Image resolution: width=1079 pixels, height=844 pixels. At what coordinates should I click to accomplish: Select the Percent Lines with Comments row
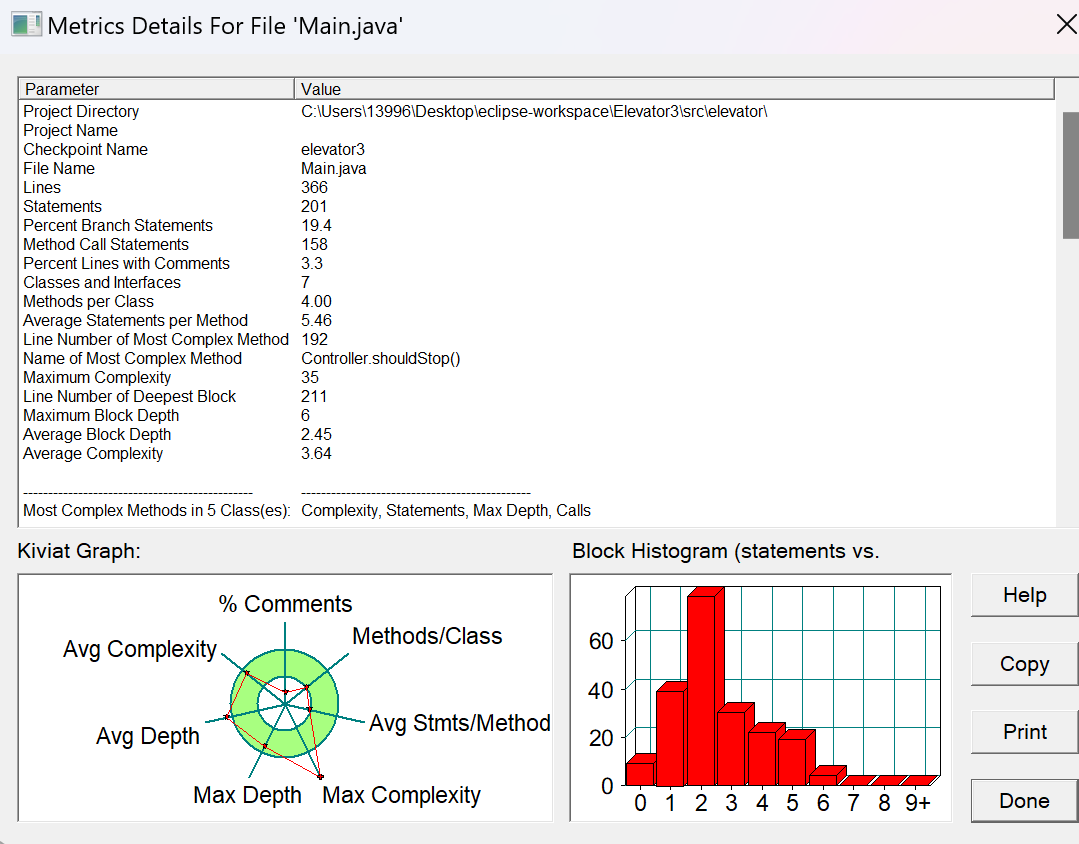537,264
